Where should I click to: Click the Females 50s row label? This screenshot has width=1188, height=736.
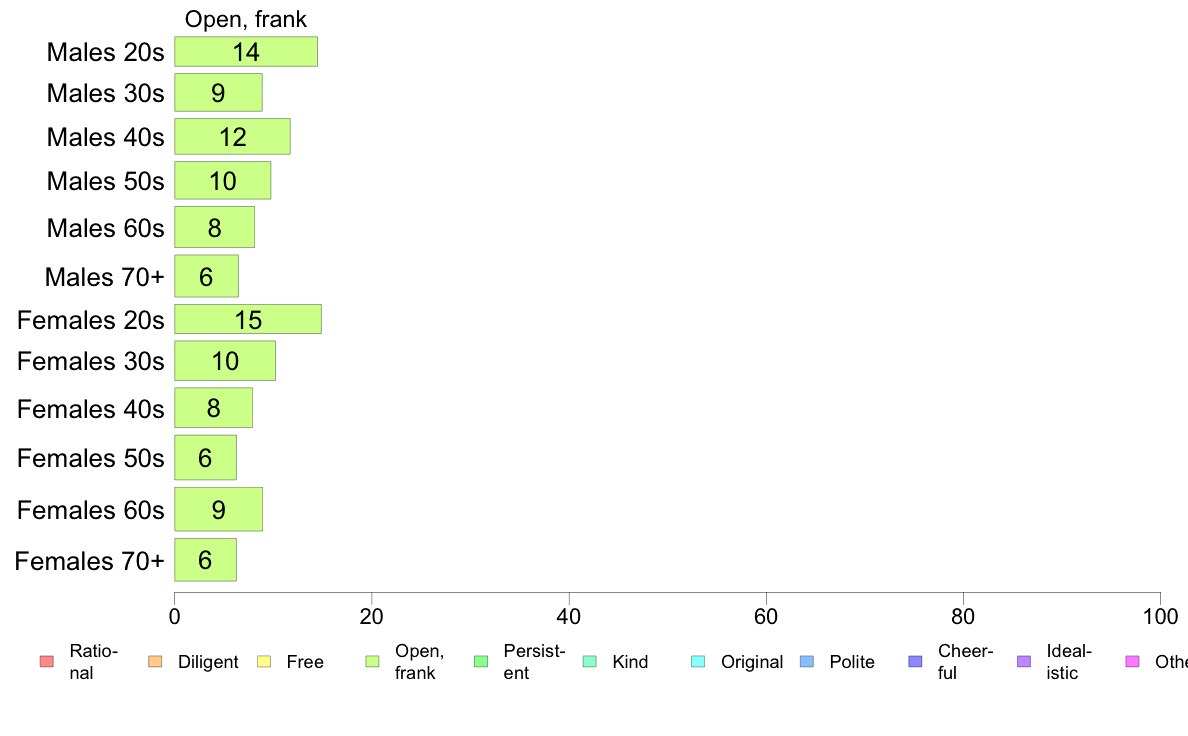pyautogui.click(x=91, y=458)
